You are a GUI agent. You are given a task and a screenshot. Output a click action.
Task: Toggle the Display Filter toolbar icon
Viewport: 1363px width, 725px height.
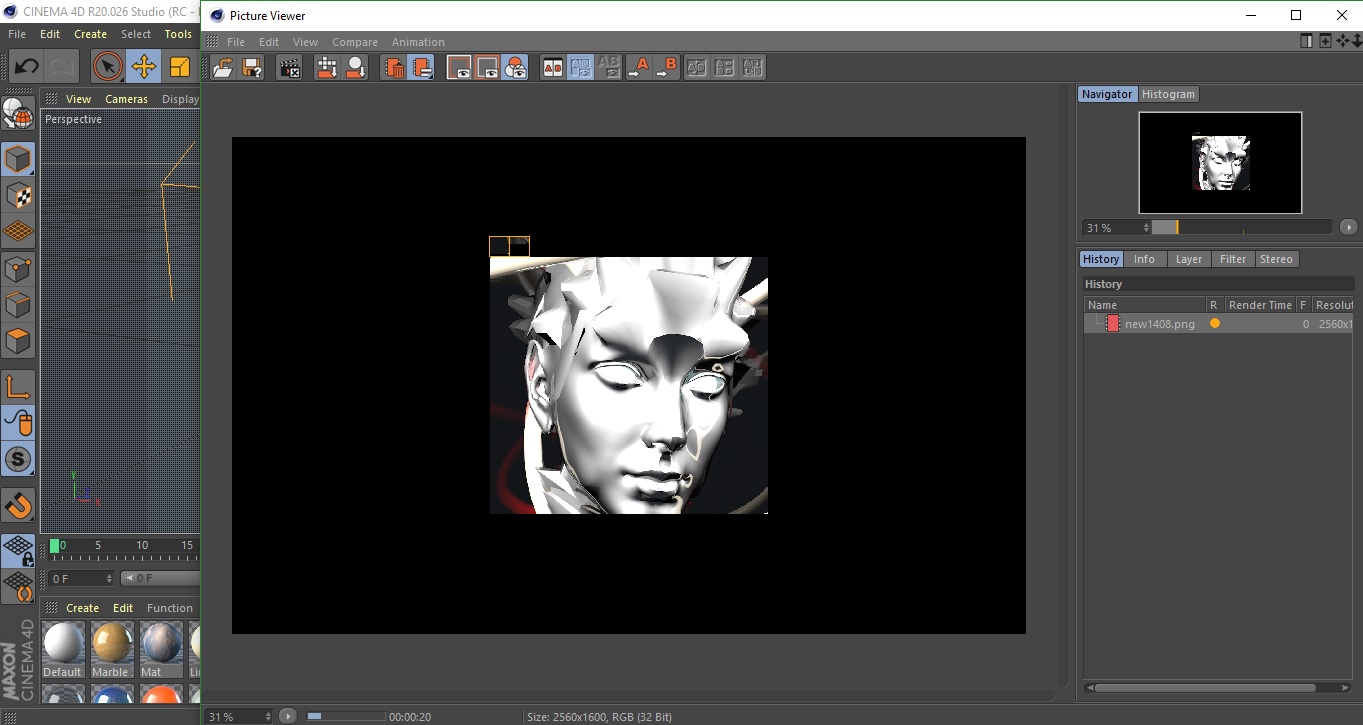(515, 68)
